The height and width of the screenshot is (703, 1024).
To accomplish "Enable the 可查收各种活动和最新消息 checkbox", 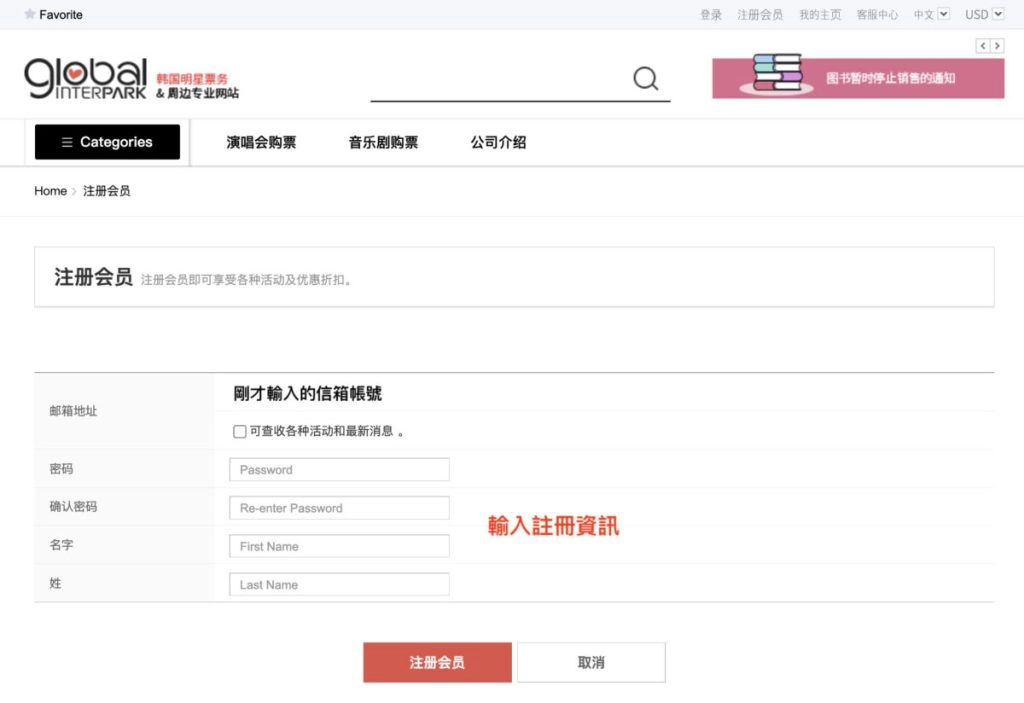I will (239, 432).
